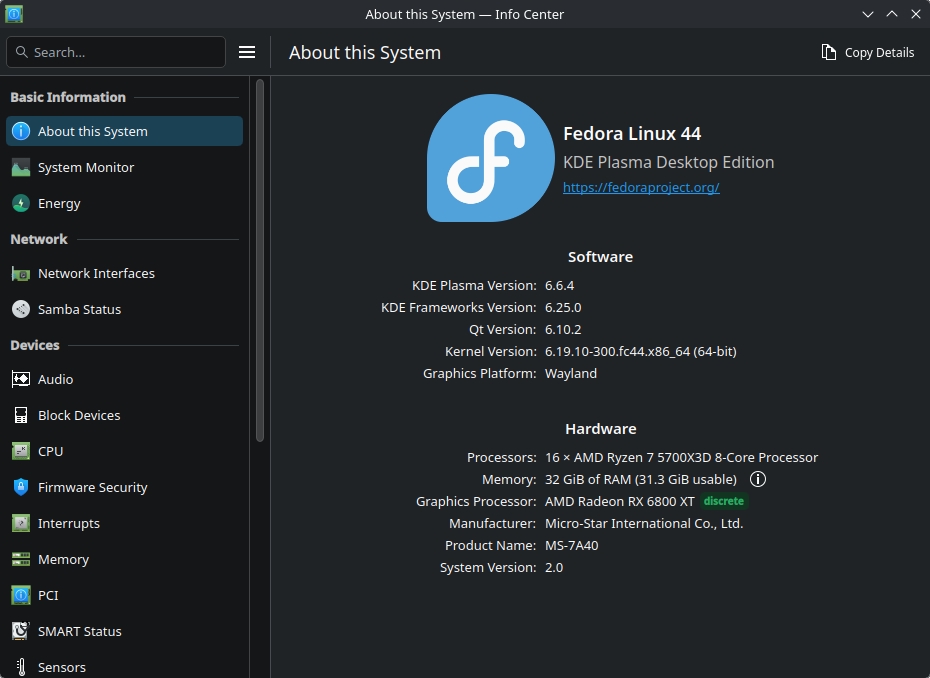Image resolution: width=930 pixels, height=678 pixels.
Task: Click the Copy Details button
Action: 868,52
